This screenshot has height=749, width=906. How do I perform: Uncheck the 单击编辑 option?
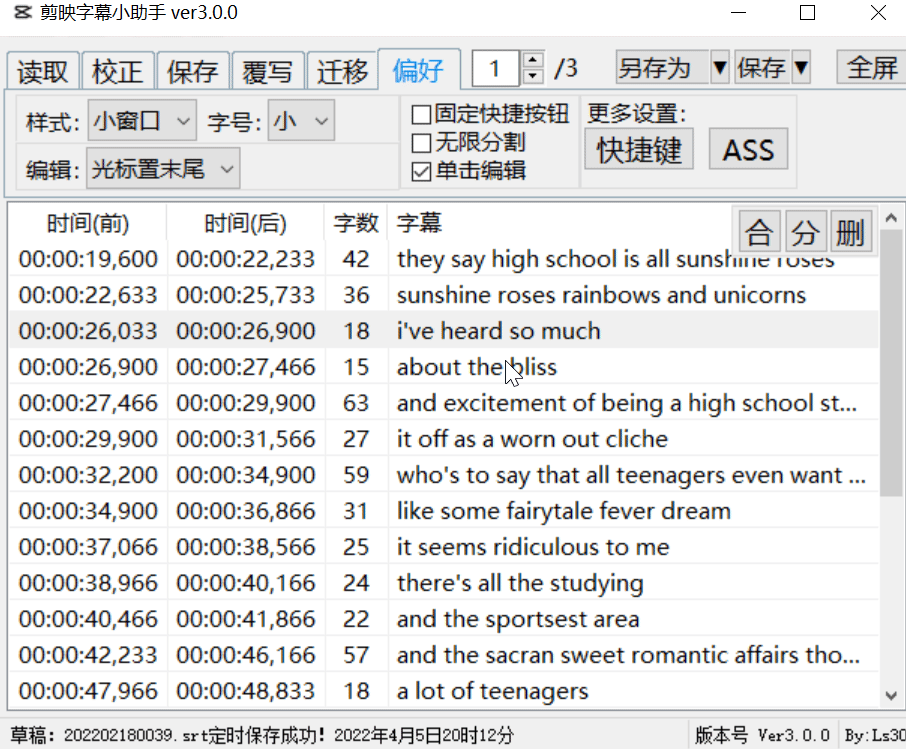(421, 168)
